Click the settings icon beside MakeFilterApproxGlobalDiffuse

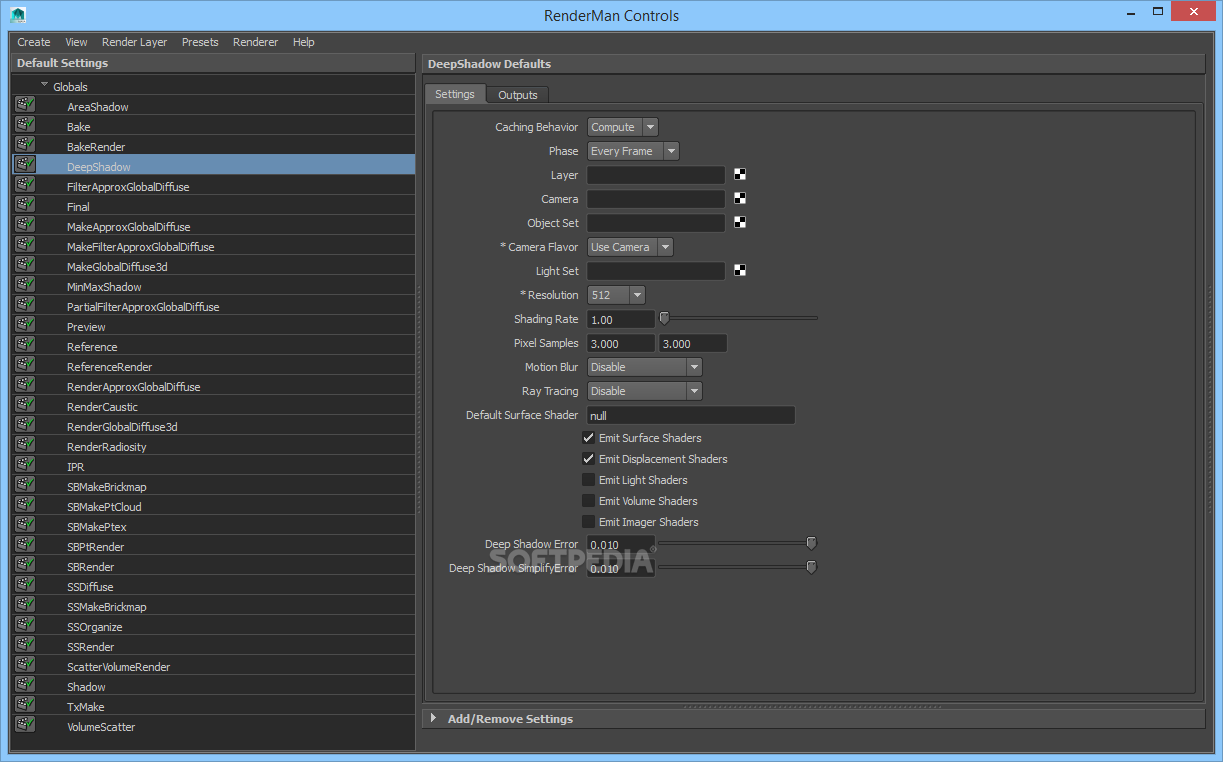(x=25, y=245)
